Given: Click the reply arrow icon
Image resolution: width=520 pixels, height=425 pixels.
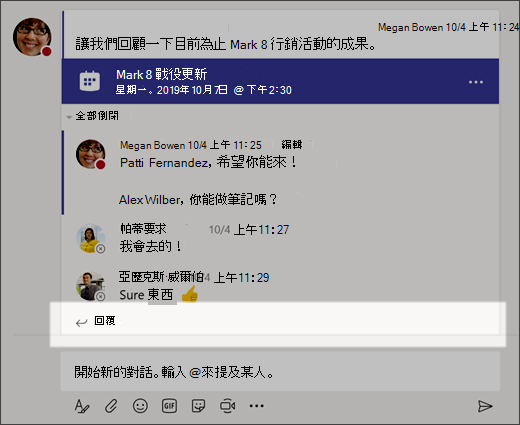Looking at the screenshot, I should 81,322.
